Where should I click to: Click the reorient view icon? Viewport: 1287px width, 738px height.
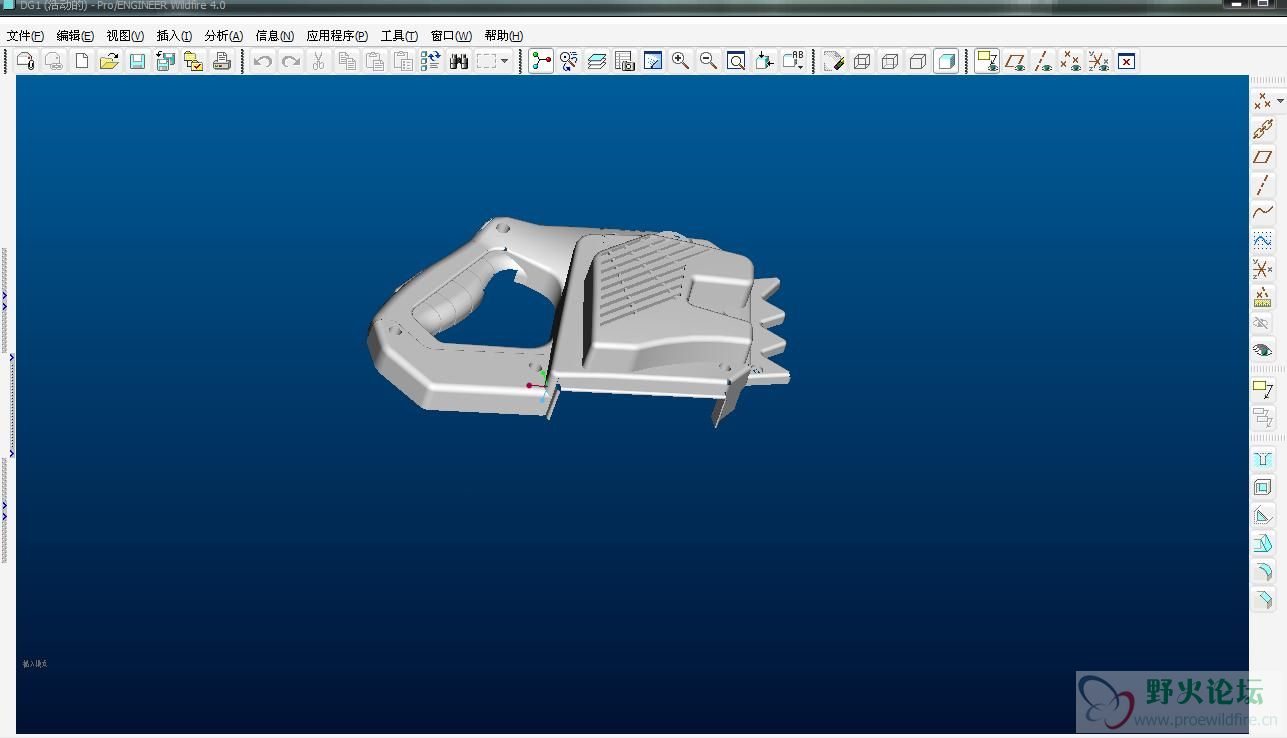[x=764, y=61]
